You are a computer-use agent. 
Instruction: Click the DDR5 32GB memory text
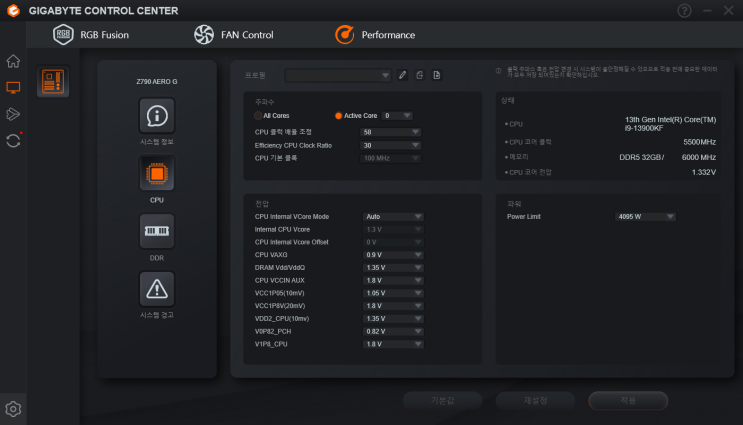[x=642, y=157]
